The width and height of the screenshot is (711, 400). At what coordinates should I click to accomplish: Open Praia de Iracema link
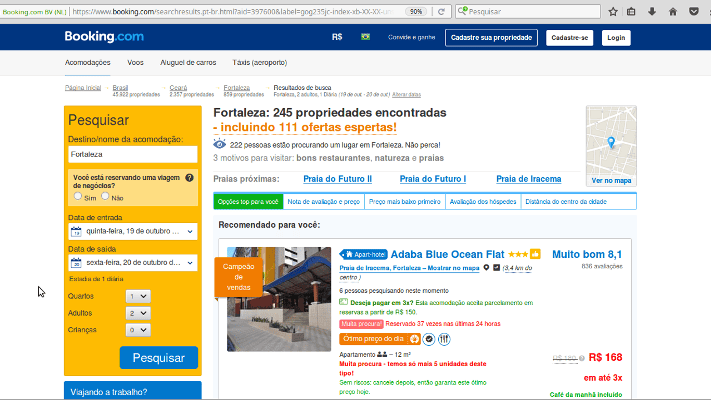529,179
